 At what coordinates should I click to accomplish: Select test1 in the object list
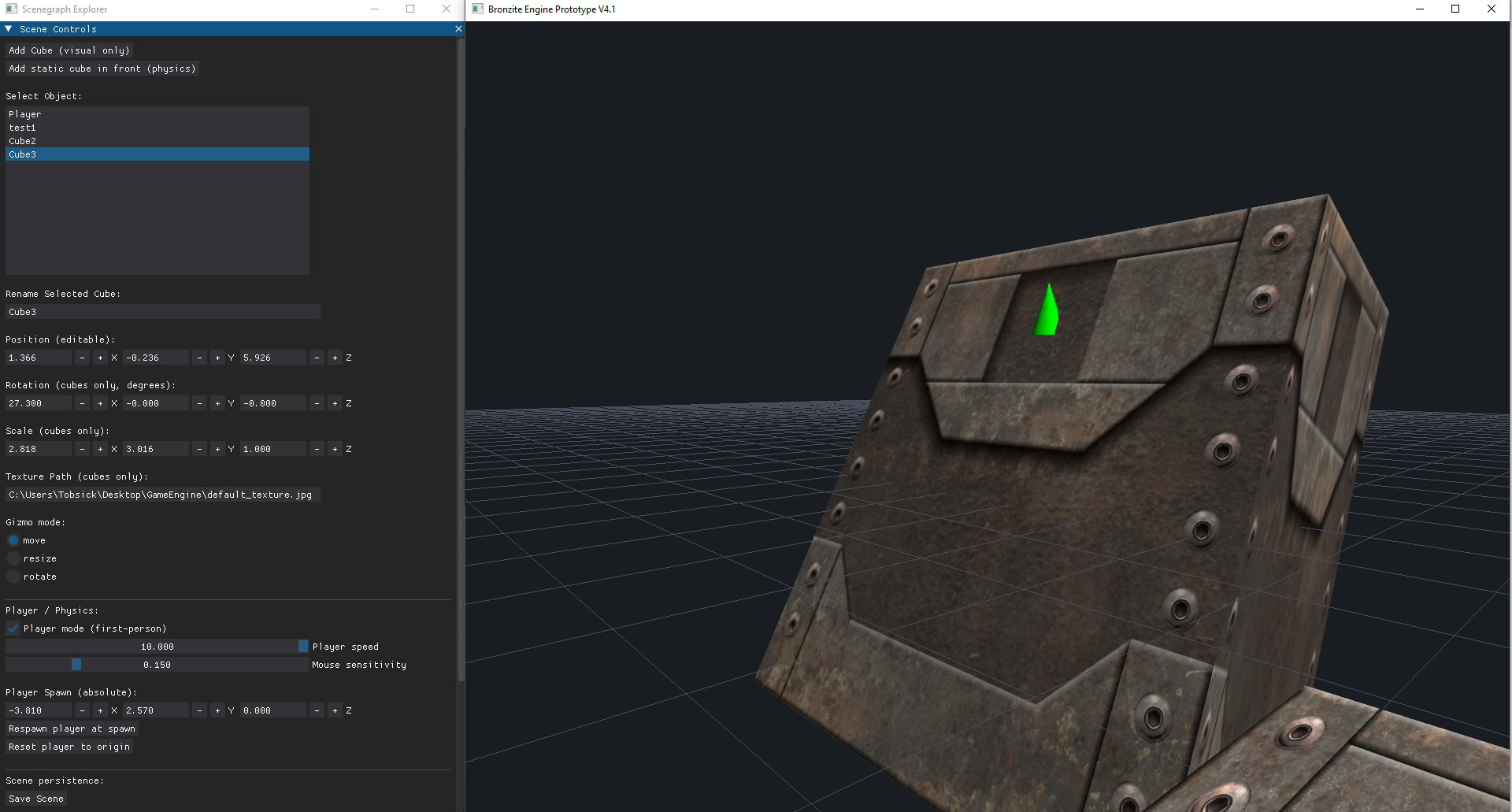(x=157, y=128)
